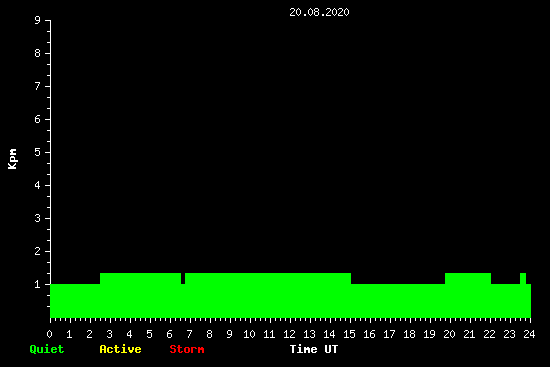Click the 5 tick on Kpm axis
This screenshot has height=367, width=550.
point(38,152)
